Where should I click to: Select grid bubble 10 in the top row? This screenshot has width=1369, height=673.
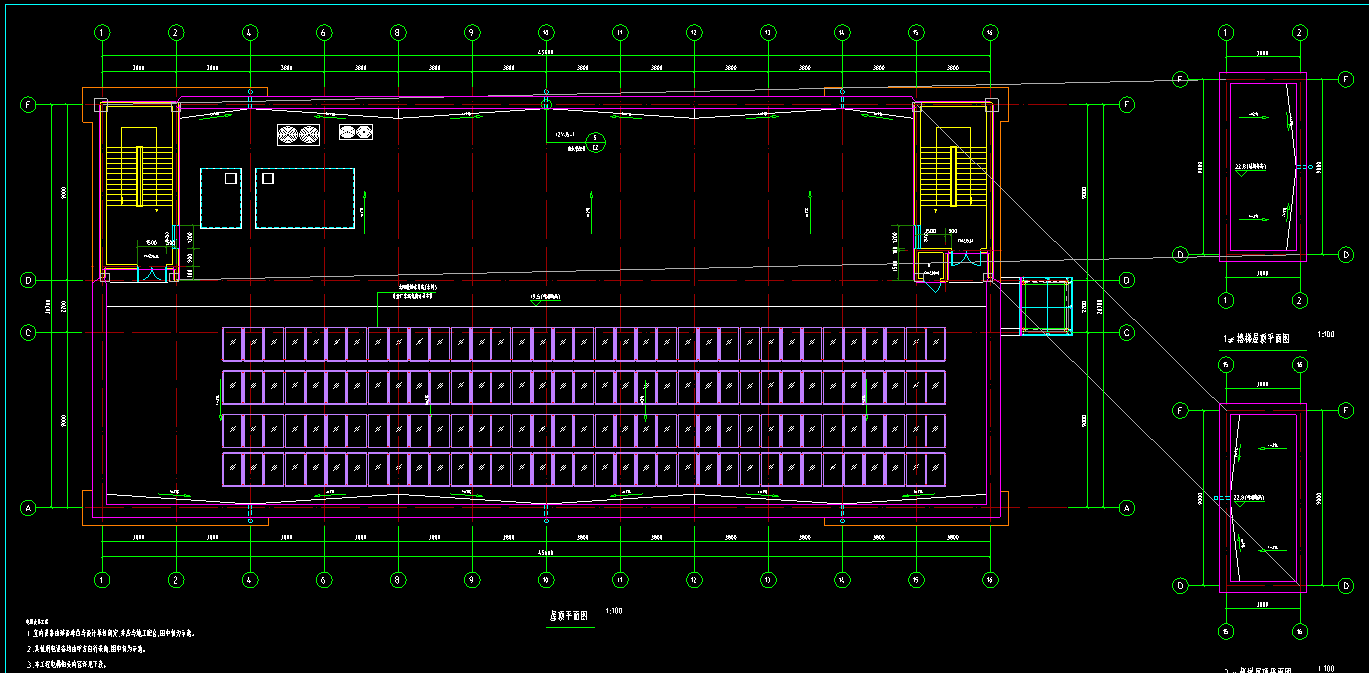click(x=545, y=32)
